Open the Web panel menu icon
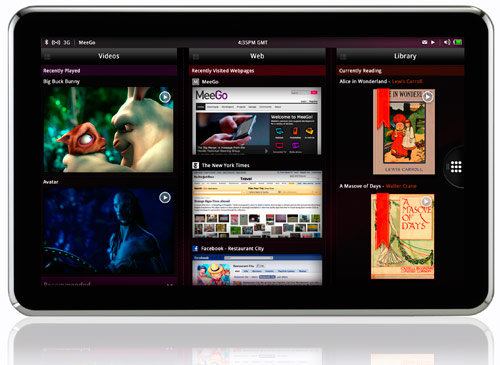 click(x=196, y=57)
